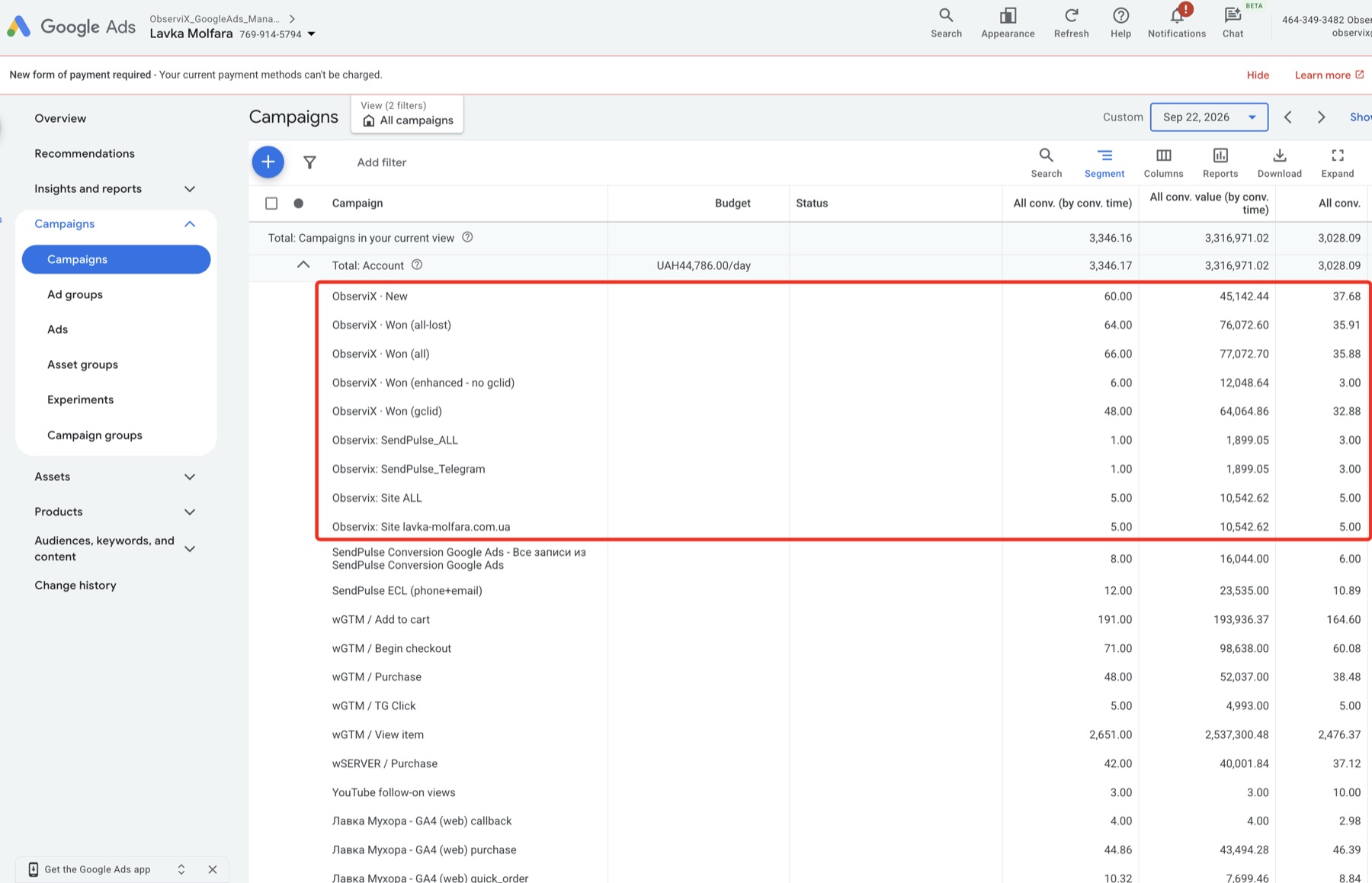
Task: Select all campaigns header checkbox
Action: (271, 203)
